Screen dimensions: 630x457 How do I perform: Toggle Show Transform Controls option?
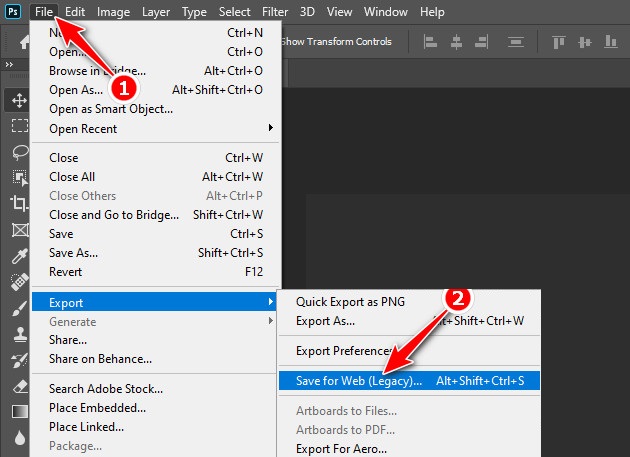click(336, 41)
